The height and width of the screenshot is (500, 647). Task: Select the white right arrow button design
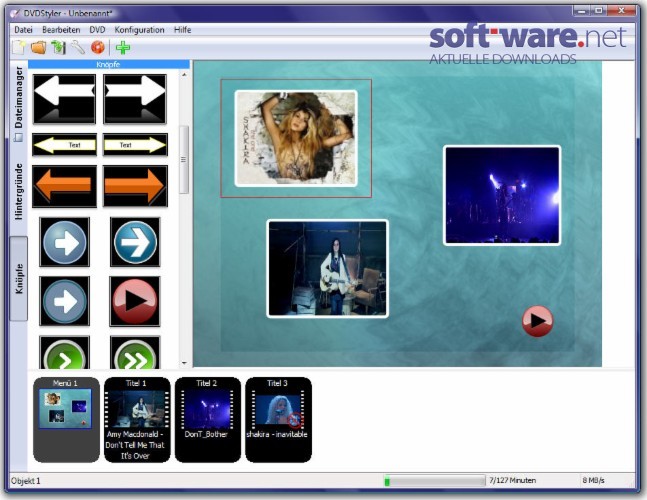click(x=135, y=99)
